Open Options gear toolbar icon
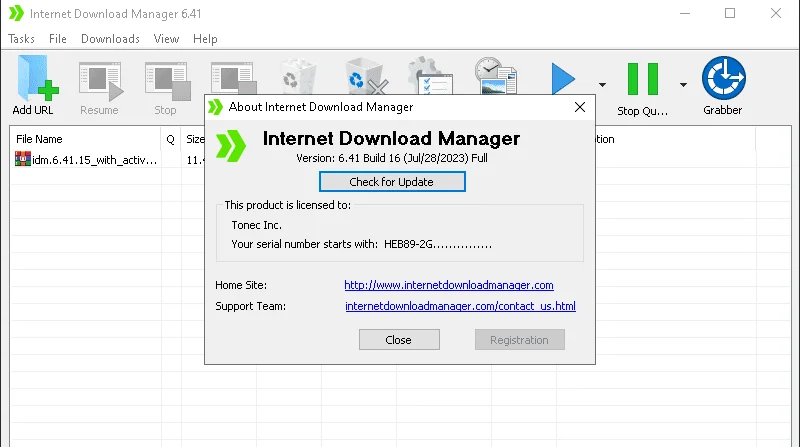This screenshot has height=447, width=800. pos(430,76)
